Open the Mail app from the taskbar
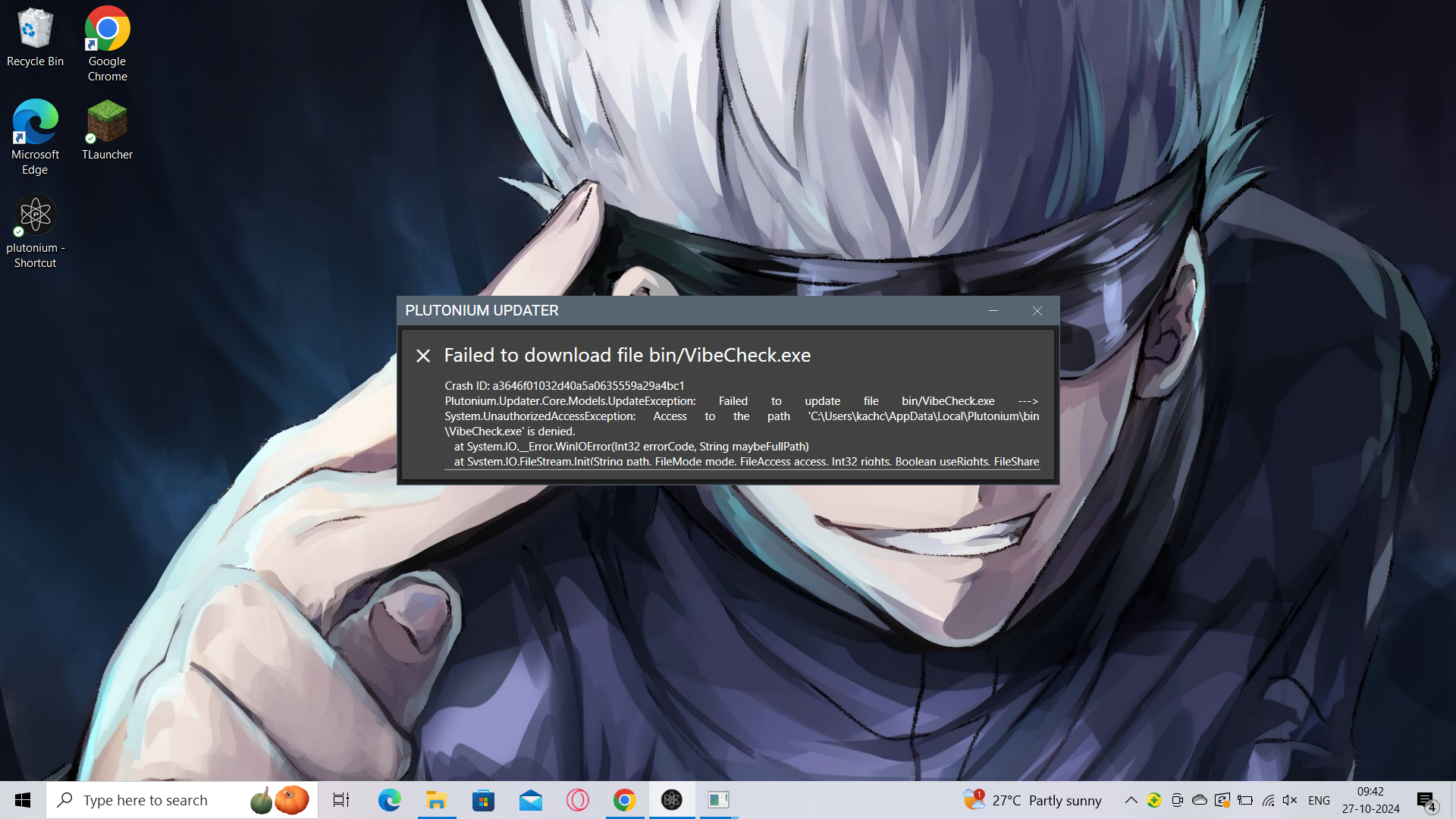 [x=531, y=800]
